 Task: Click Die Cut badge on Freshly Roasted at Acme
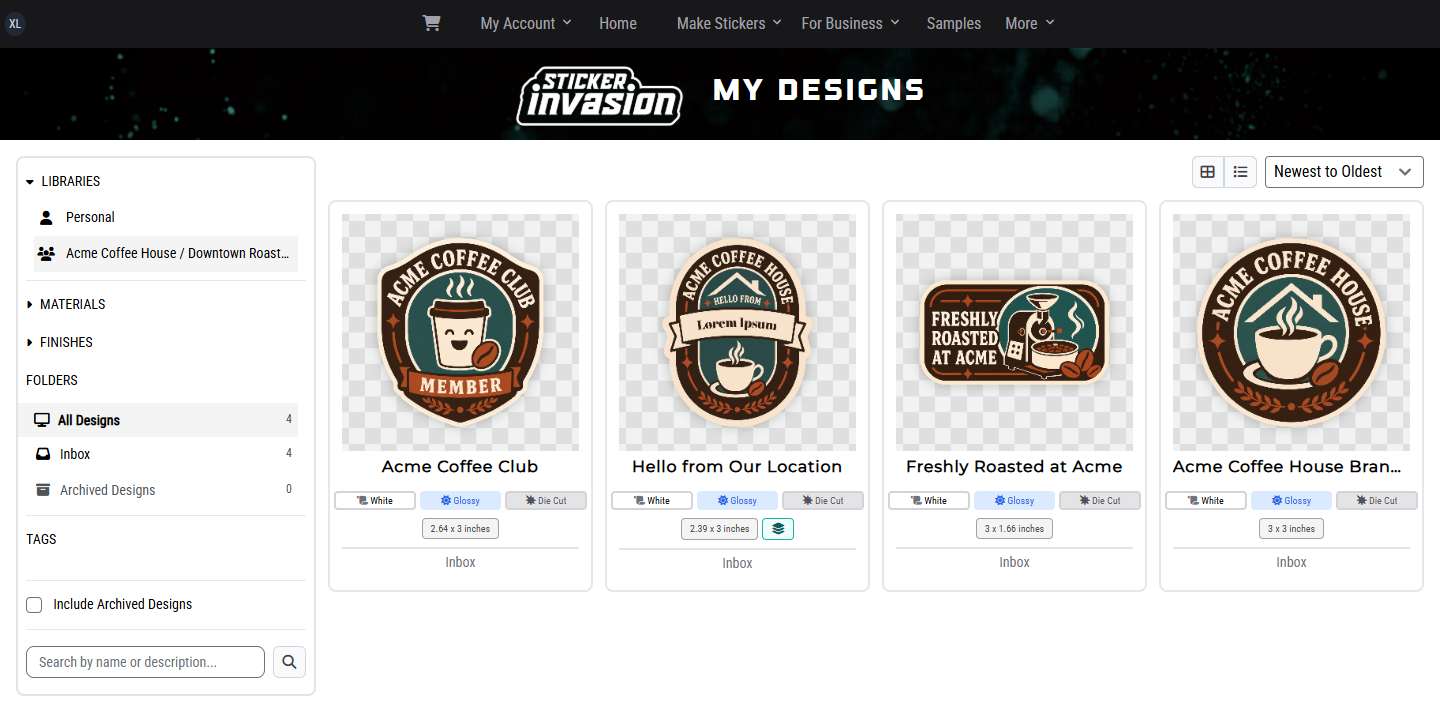tap(1100, 501)
